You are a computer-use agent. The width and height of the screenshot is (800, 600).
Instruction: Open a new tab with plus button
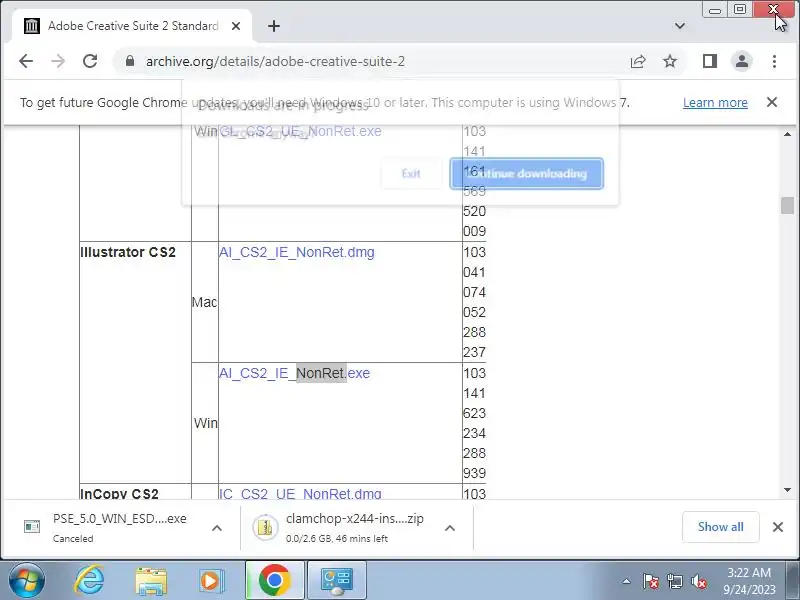[274, 26]
